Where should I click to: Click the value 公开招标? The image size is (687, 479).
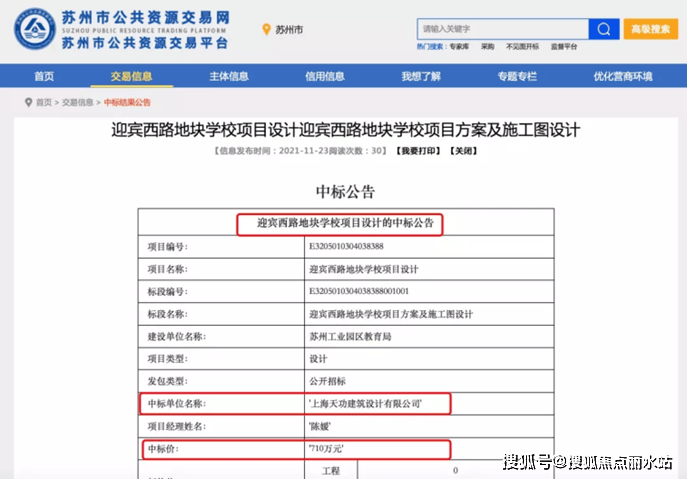tap(327, 381)
